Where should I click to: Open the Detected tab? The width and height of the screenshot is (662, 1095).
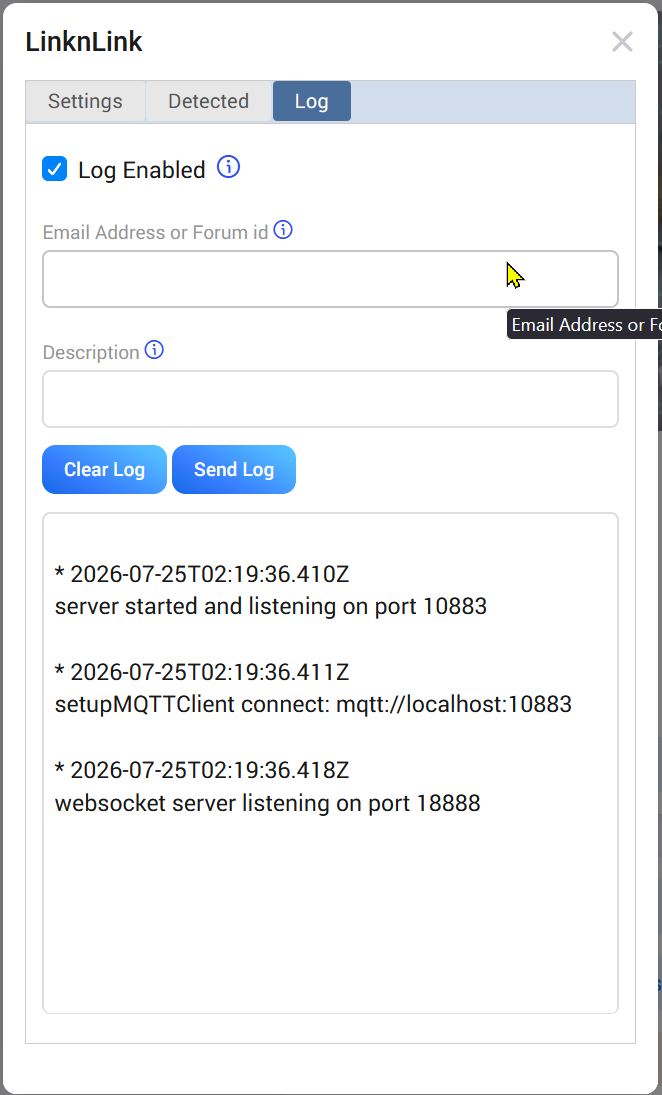click(209, 101)
